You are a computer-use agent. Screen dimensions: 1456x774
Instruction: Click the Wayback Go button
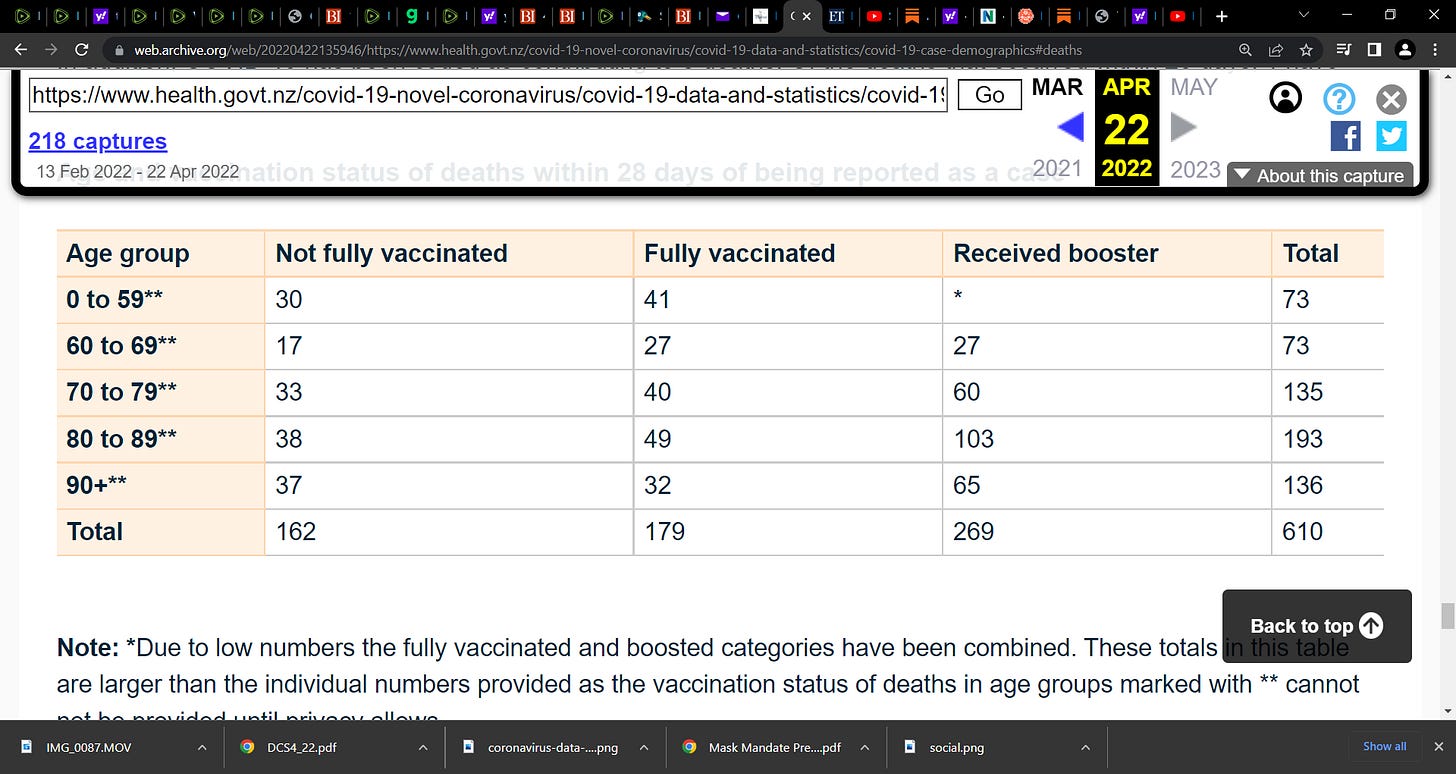989,95
